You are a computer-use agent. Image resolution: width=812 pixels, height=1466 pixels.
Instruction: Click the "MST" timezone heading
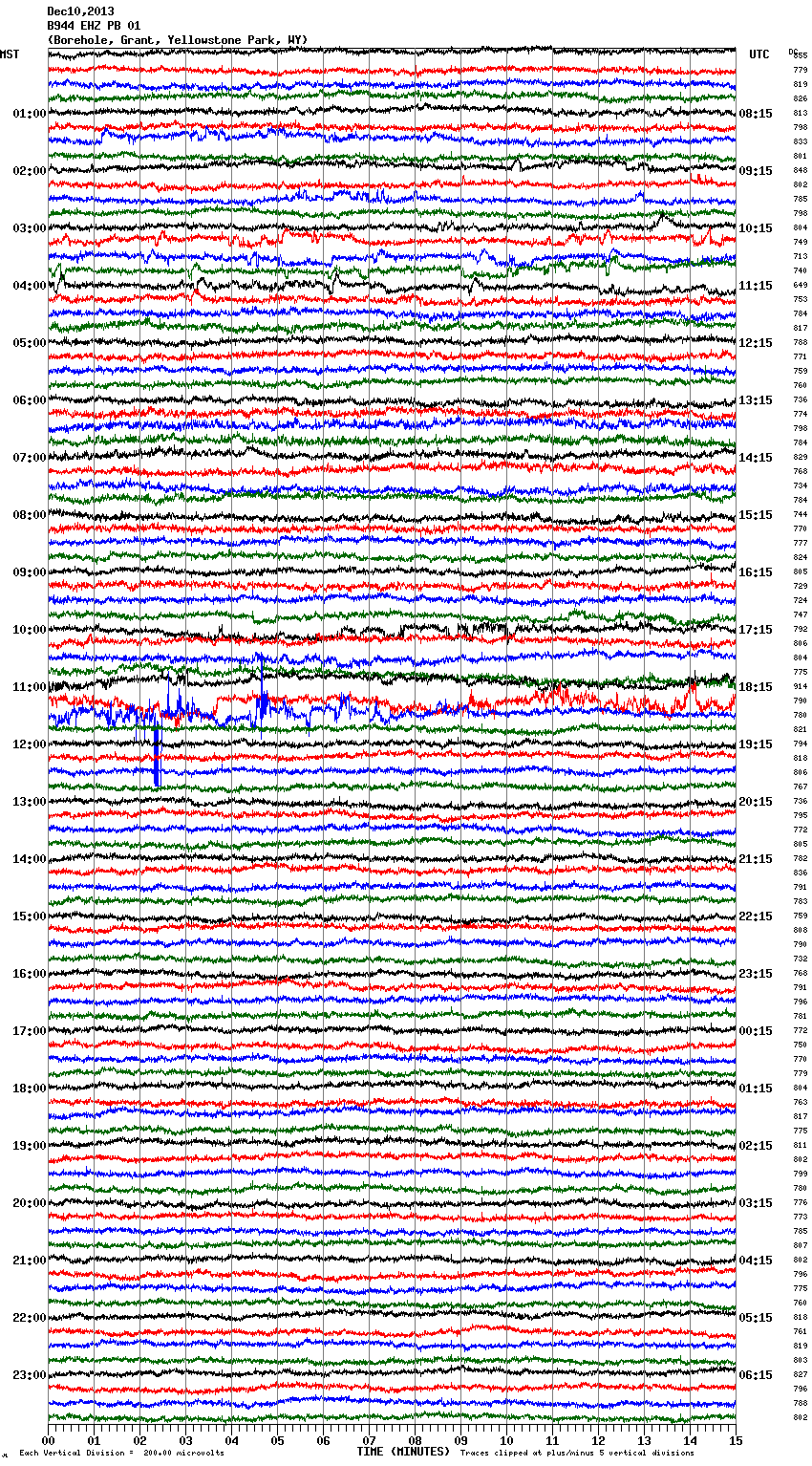pyautogui.click(x=10, y=54)
